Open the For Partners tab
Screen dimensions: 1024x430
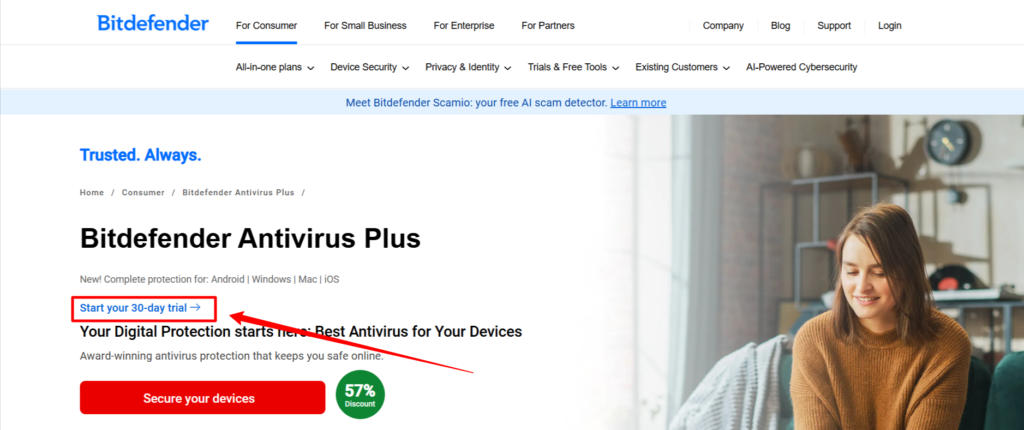548,25
